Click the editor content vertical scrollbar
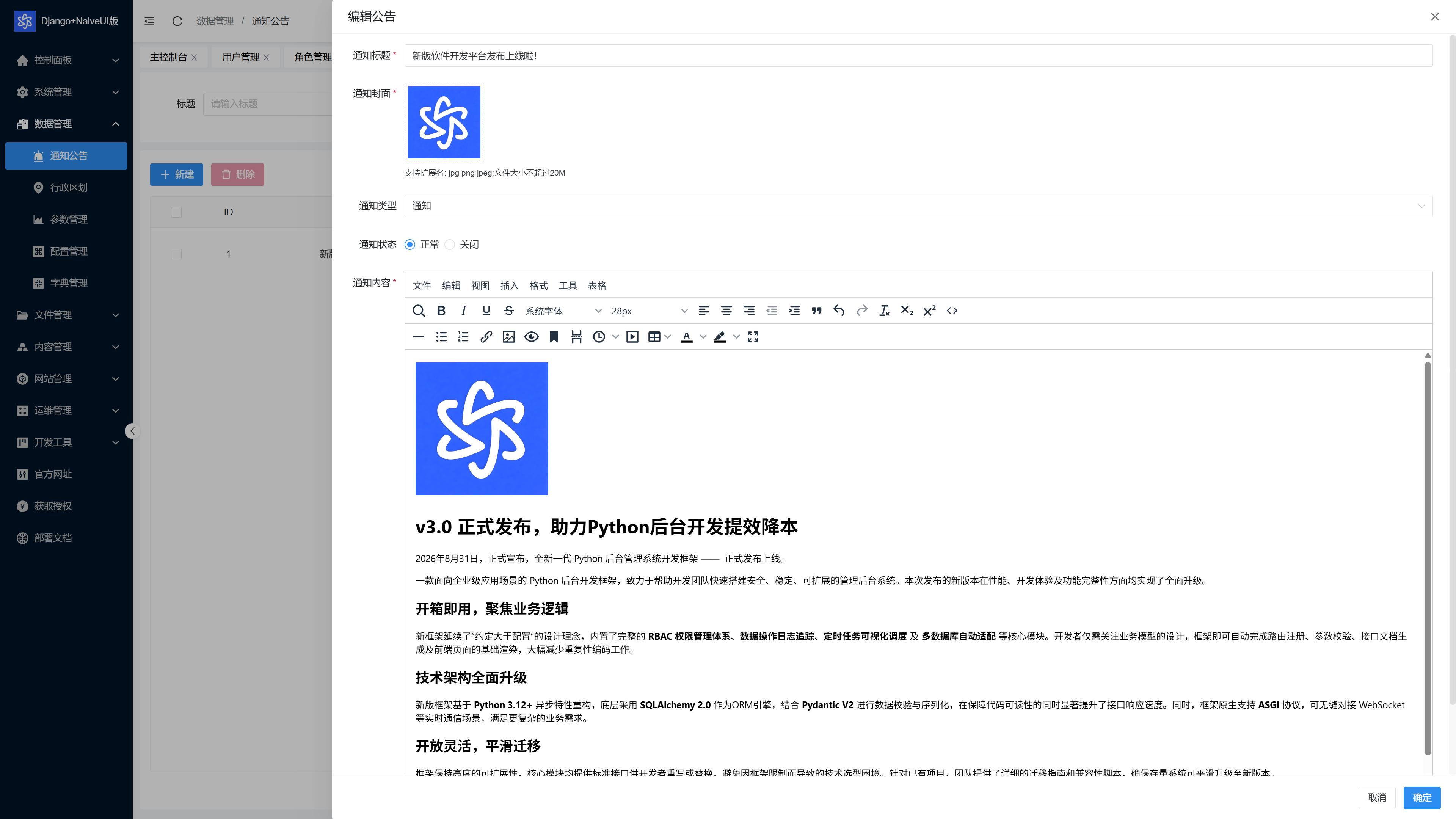 click(1428, 559)
